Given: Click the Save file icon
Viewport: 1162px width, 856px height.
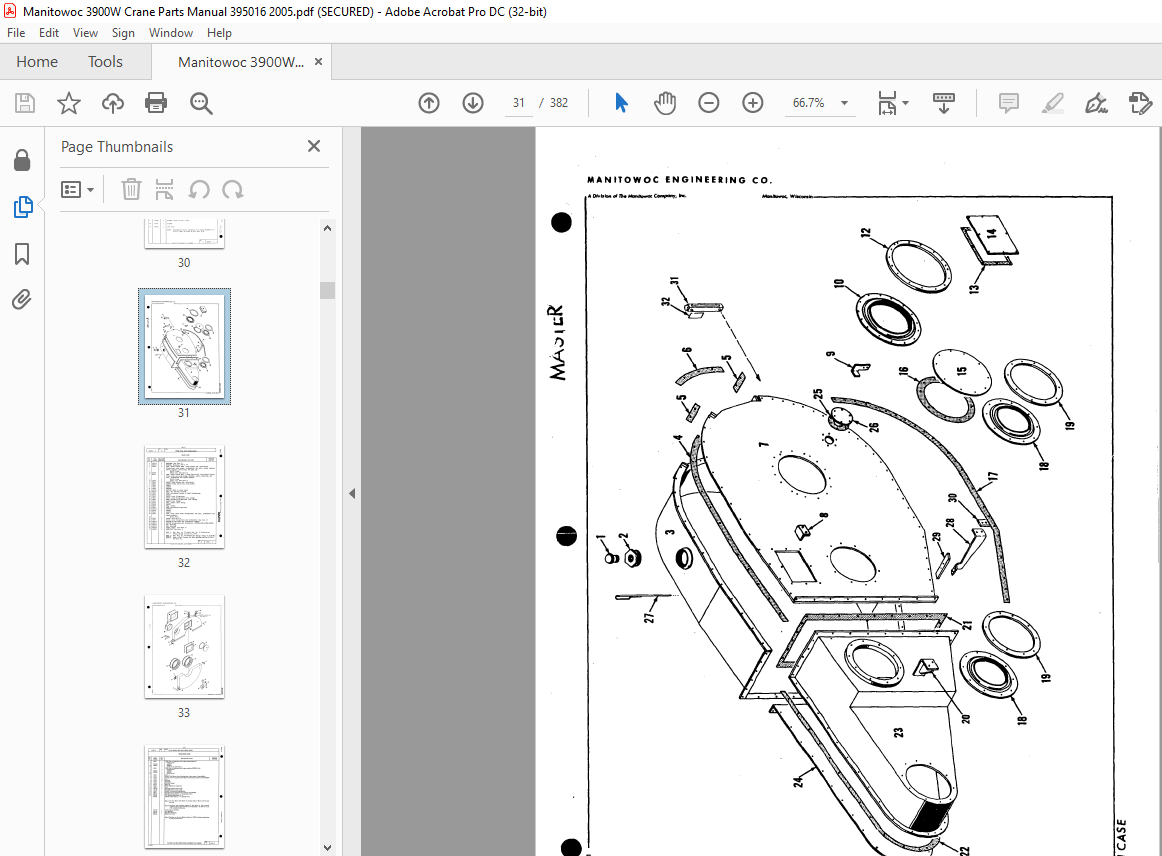Looking at the screenshot, I should tap(24, 103).
